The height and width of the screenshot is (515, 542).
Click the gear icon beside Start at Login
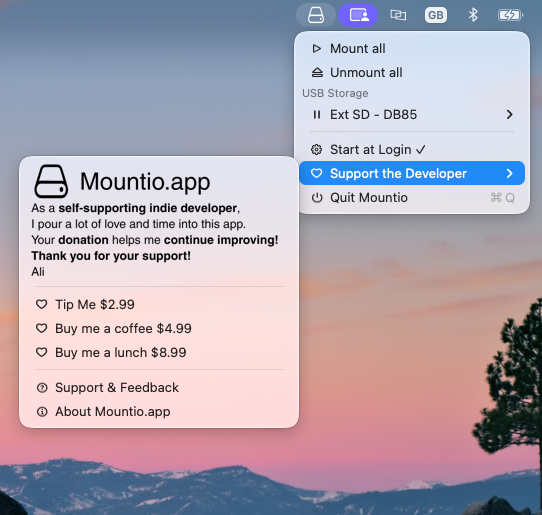click(x=317, y=150)
